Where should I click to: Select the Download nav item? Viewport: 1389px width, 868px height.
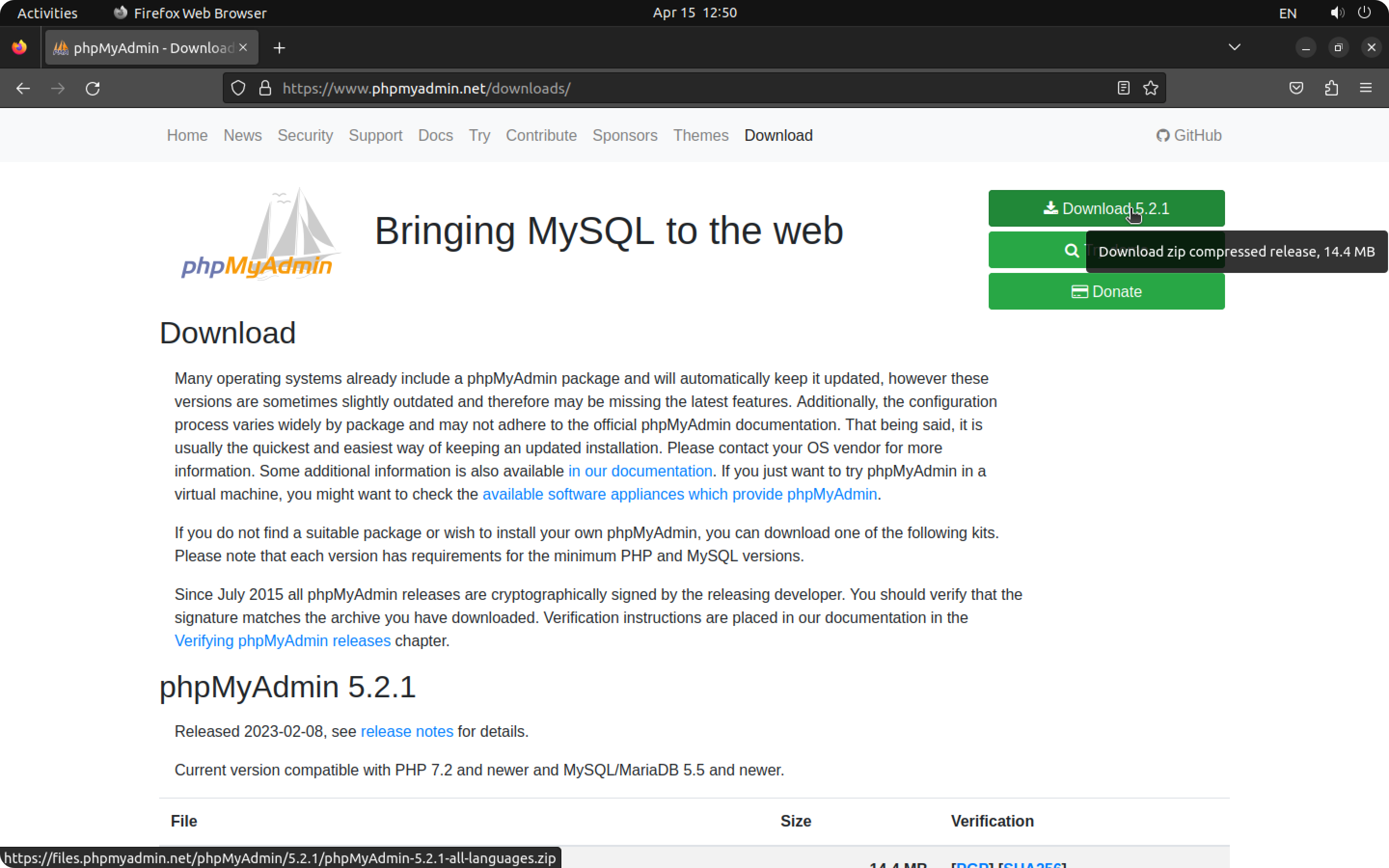coord(778,136)
